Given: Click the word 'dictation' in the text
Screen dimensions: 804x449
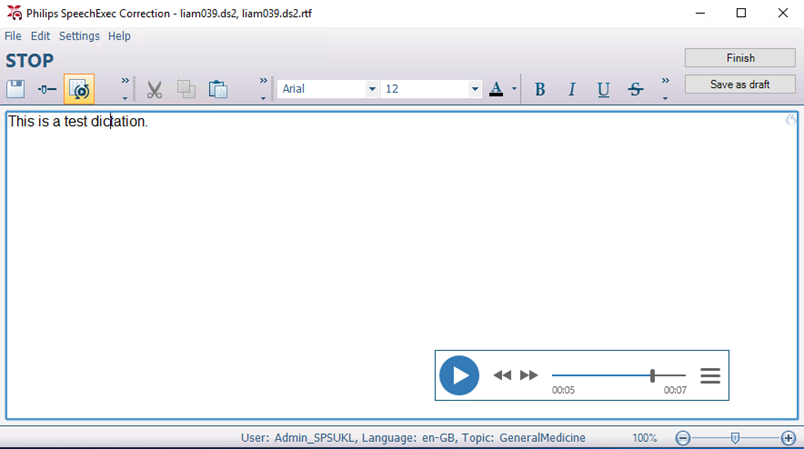Looking at the screenshot, I should pos(118,121).
